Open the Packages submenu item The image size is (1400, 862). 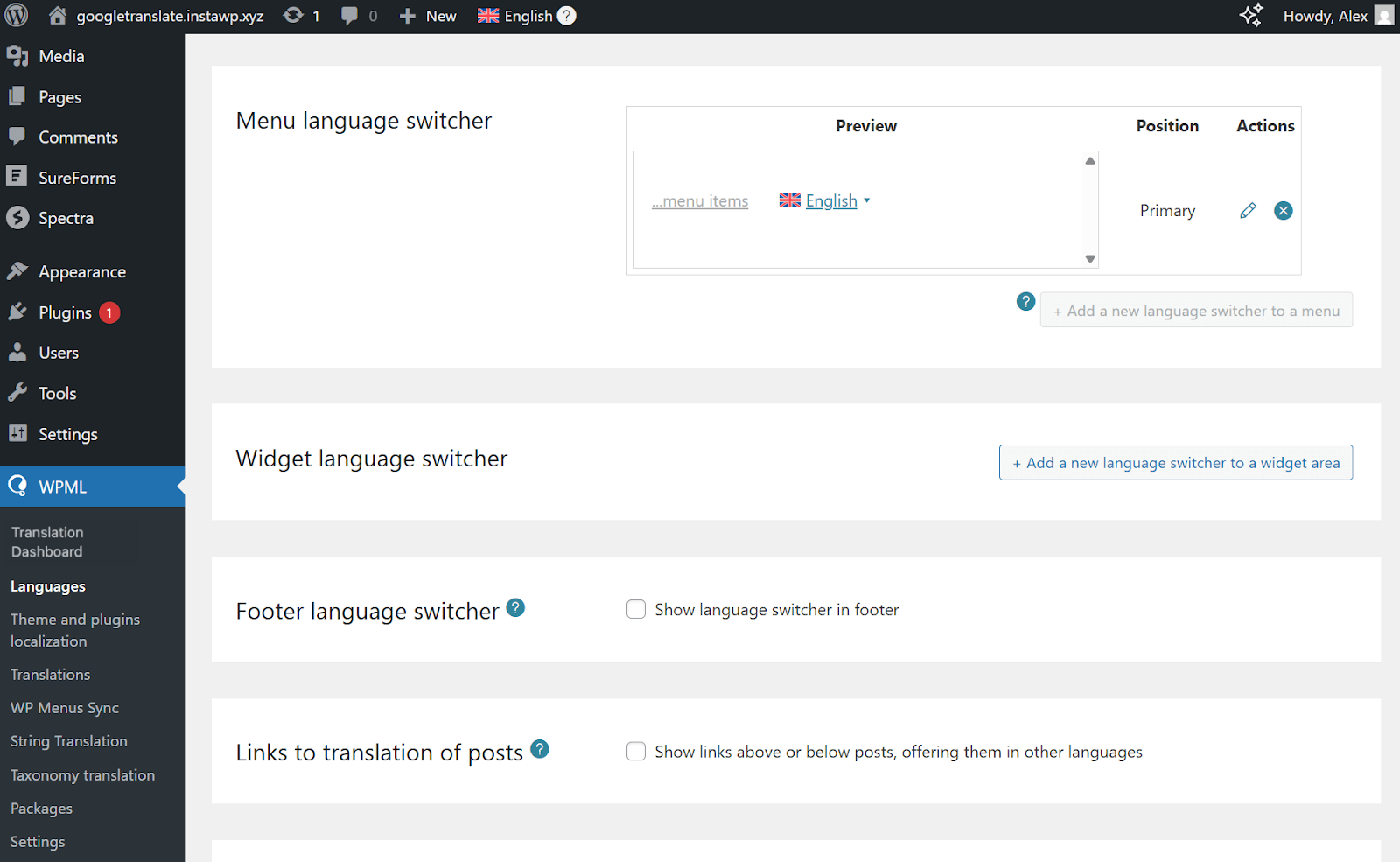(42, 809)
